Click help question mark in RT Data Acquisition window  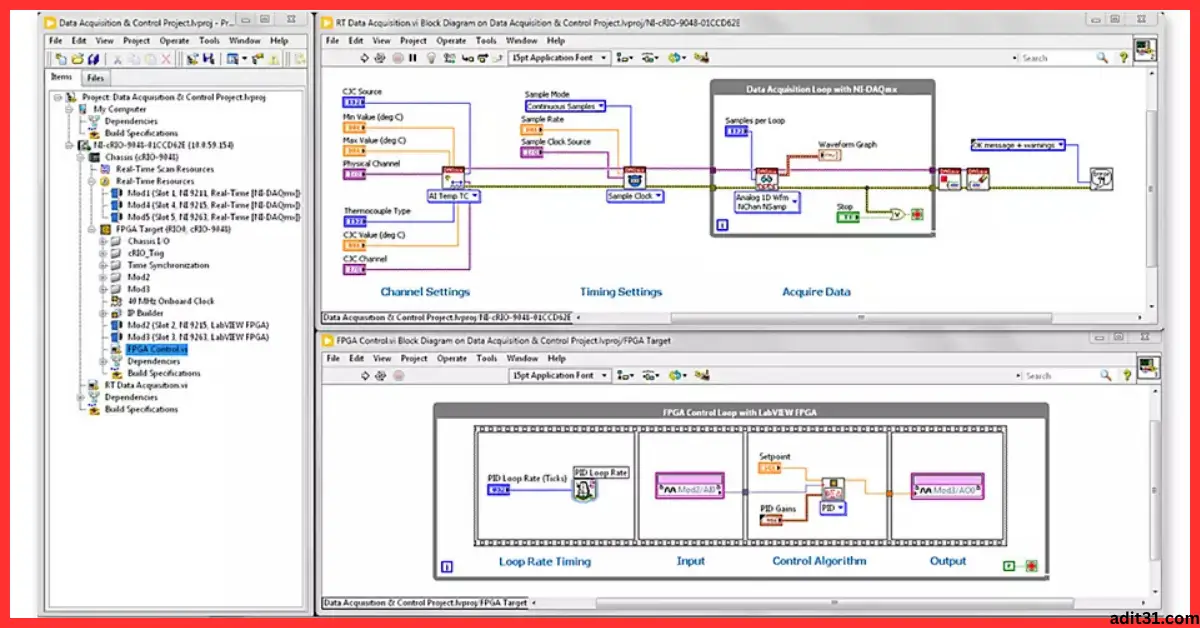pyautogui.click(x=1123, y=58)
